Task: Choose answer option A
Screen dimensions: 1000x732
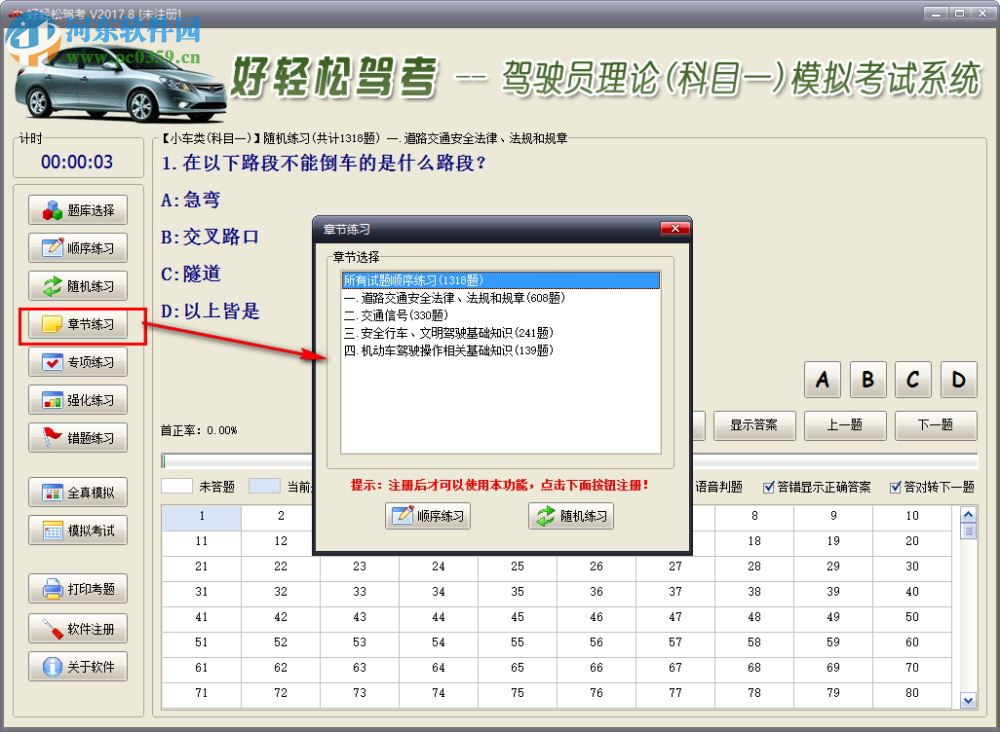Action: 822,380
